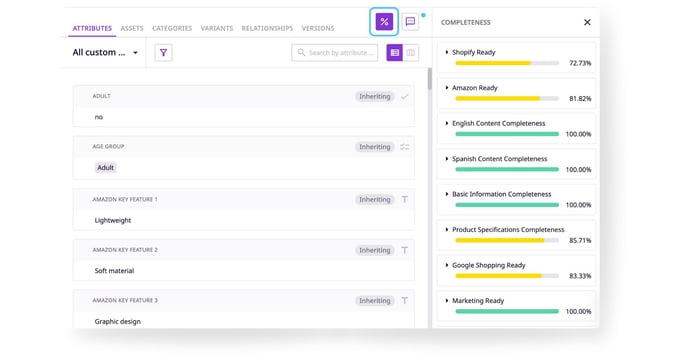Expand the Marketing Ready item
Viewport: 688px width, 364px height.
tap(447, 300)
